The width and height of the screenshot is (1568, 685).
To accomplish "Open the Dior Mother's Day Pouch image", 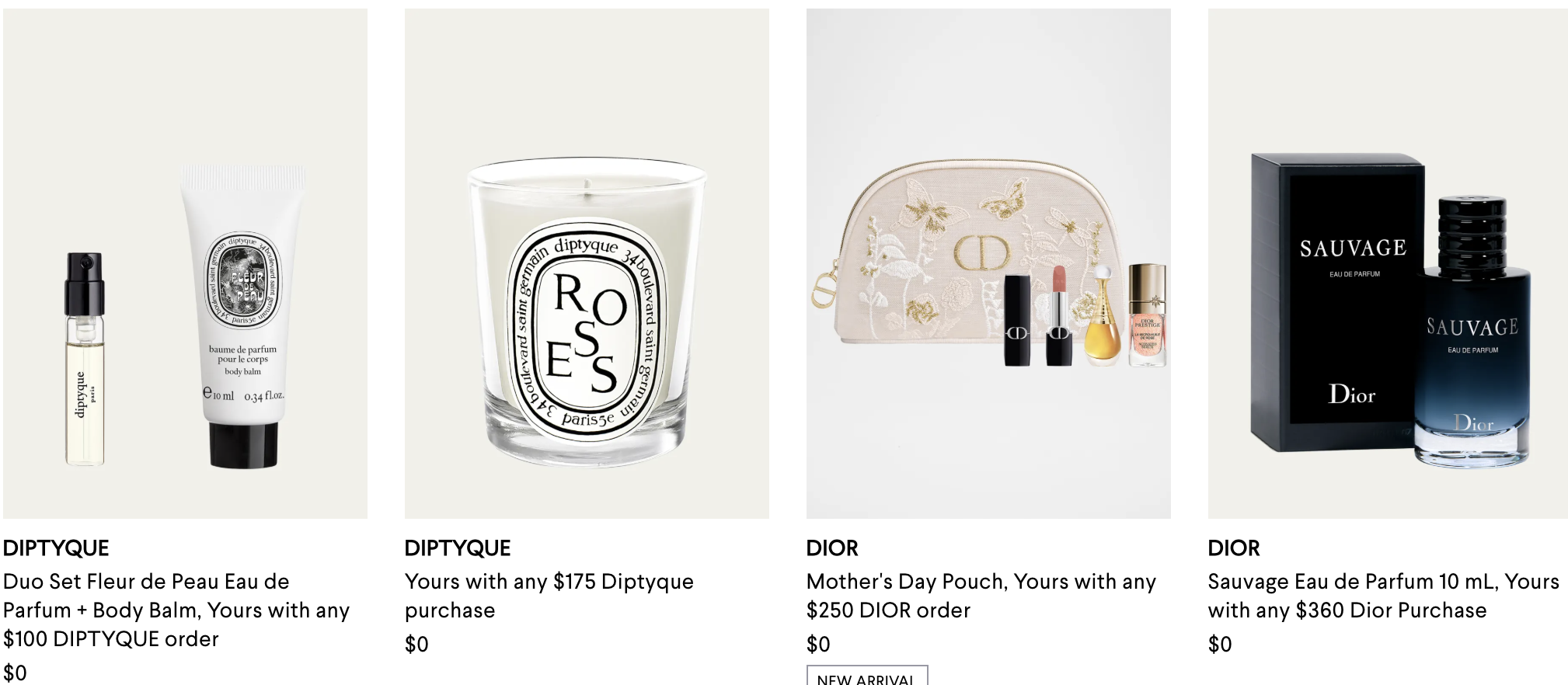I will click(x=988, y=263).
